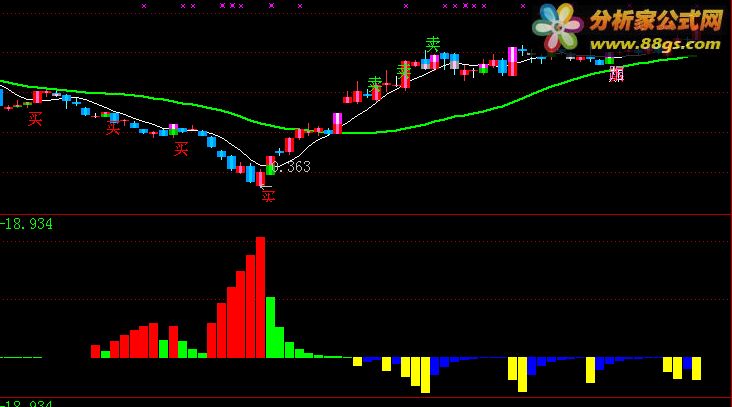Select the tallest green histogram bar
This screenshot has height=407, width=732.
click(x=270, y=327)
